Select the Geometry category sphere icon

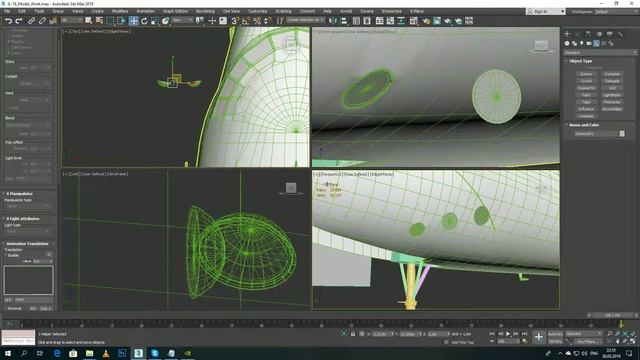click(x=567, y=43)
